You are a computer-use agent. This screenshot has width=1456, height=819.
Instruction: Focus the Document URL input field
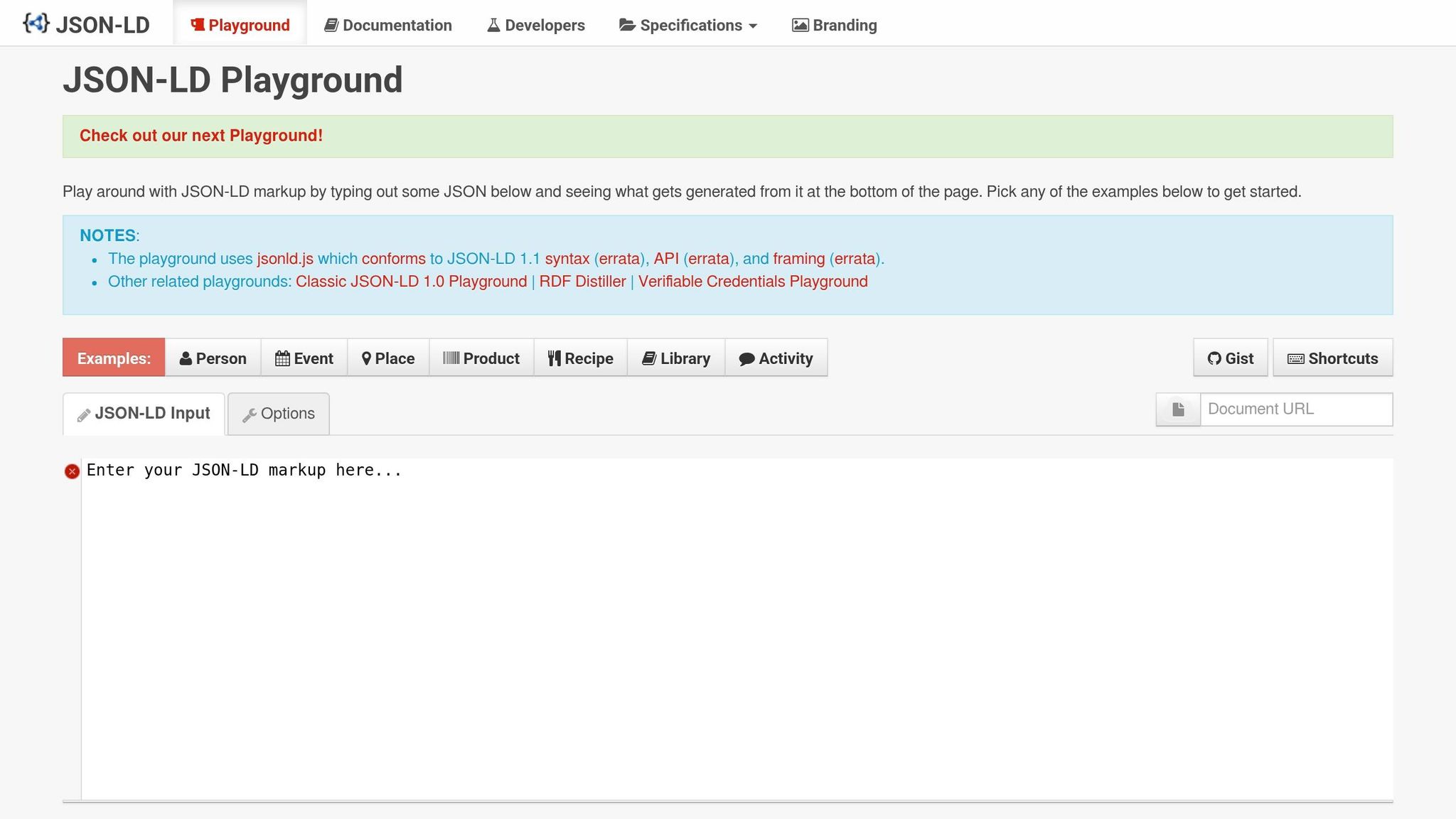pos(1297,409)
